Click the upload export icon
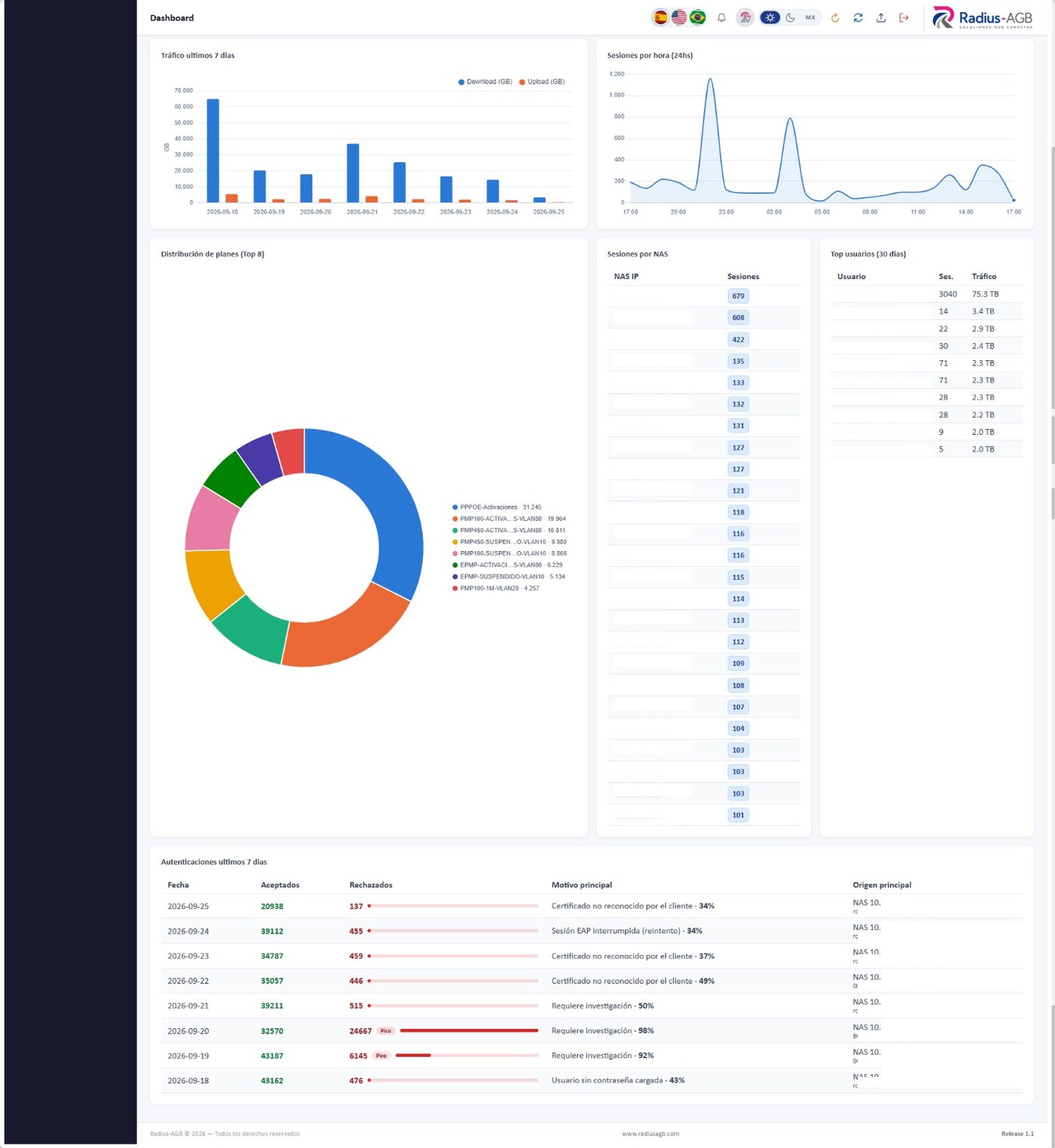Image resolution: width=1055 pixels, height=1148 pixels. point(881,17)
